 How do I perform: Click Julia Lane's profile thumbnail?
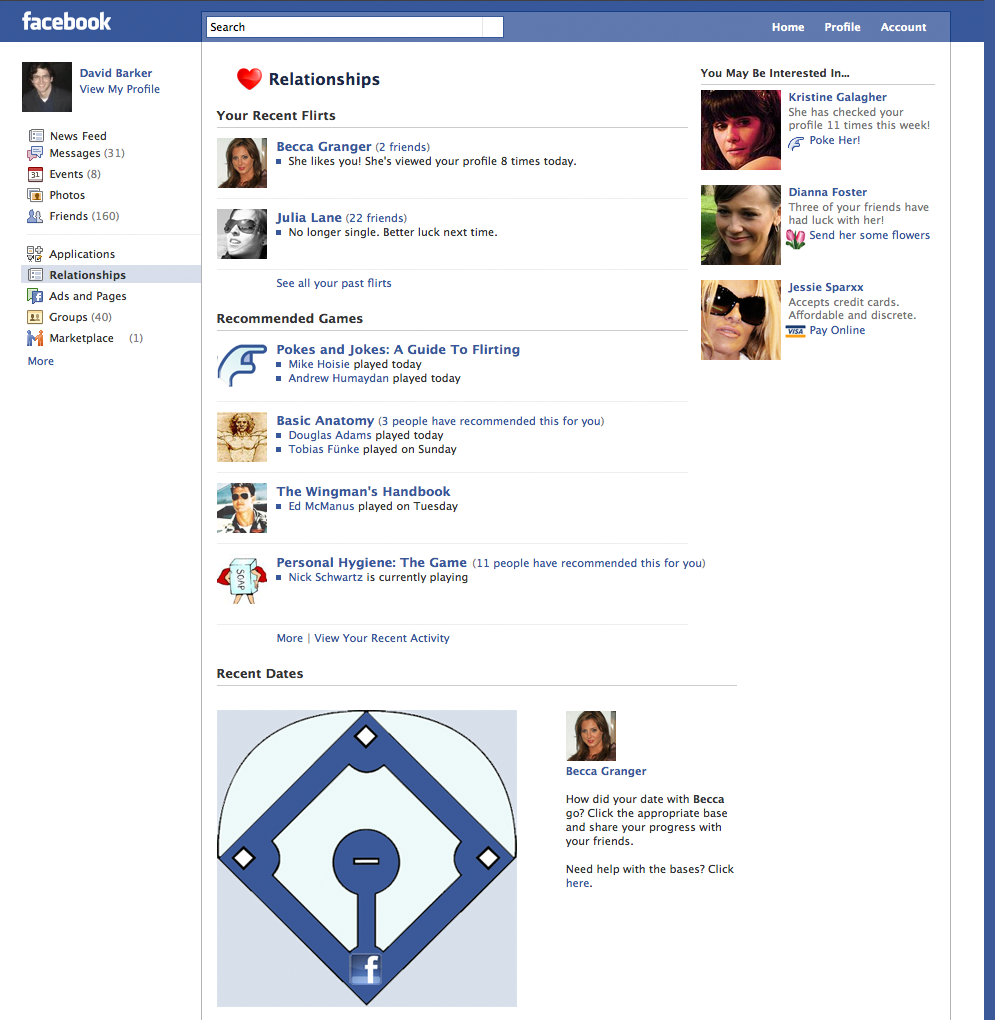coord(242,234)
